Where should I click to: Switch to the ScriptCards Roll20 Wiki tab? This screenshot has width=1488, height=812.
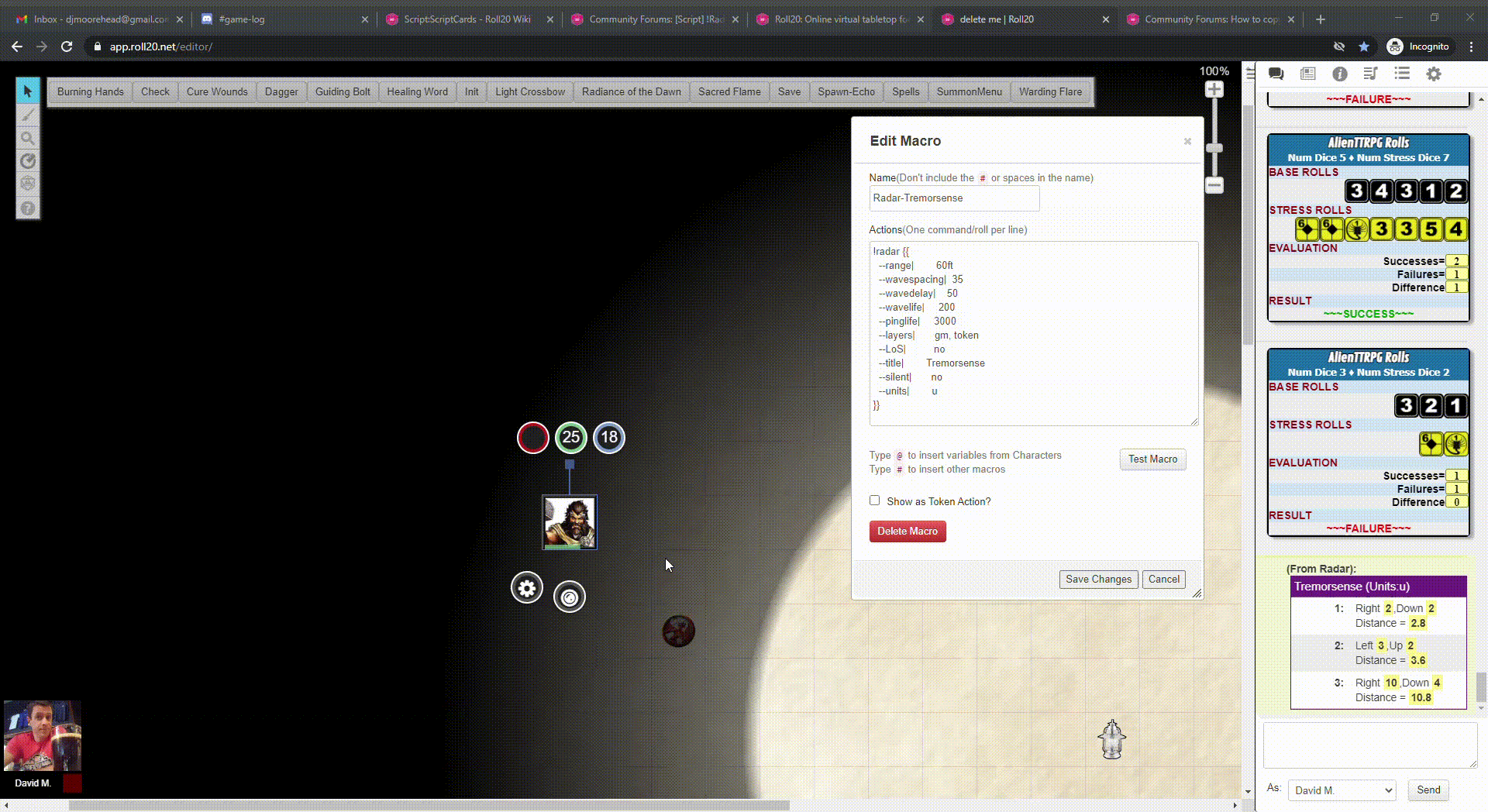pyautogui.click(x=467, y=19)
